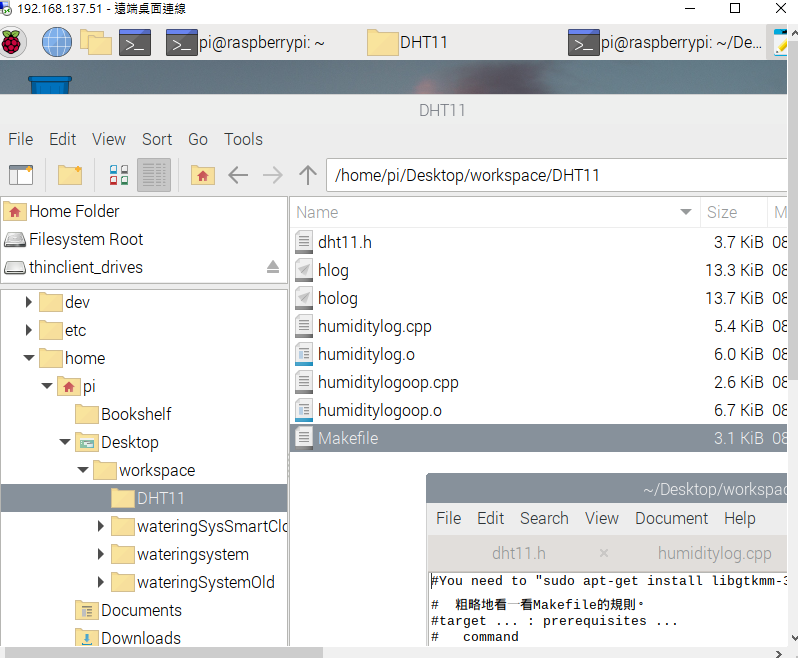
Task: Navigate back to previous folder
Action: 238,175
